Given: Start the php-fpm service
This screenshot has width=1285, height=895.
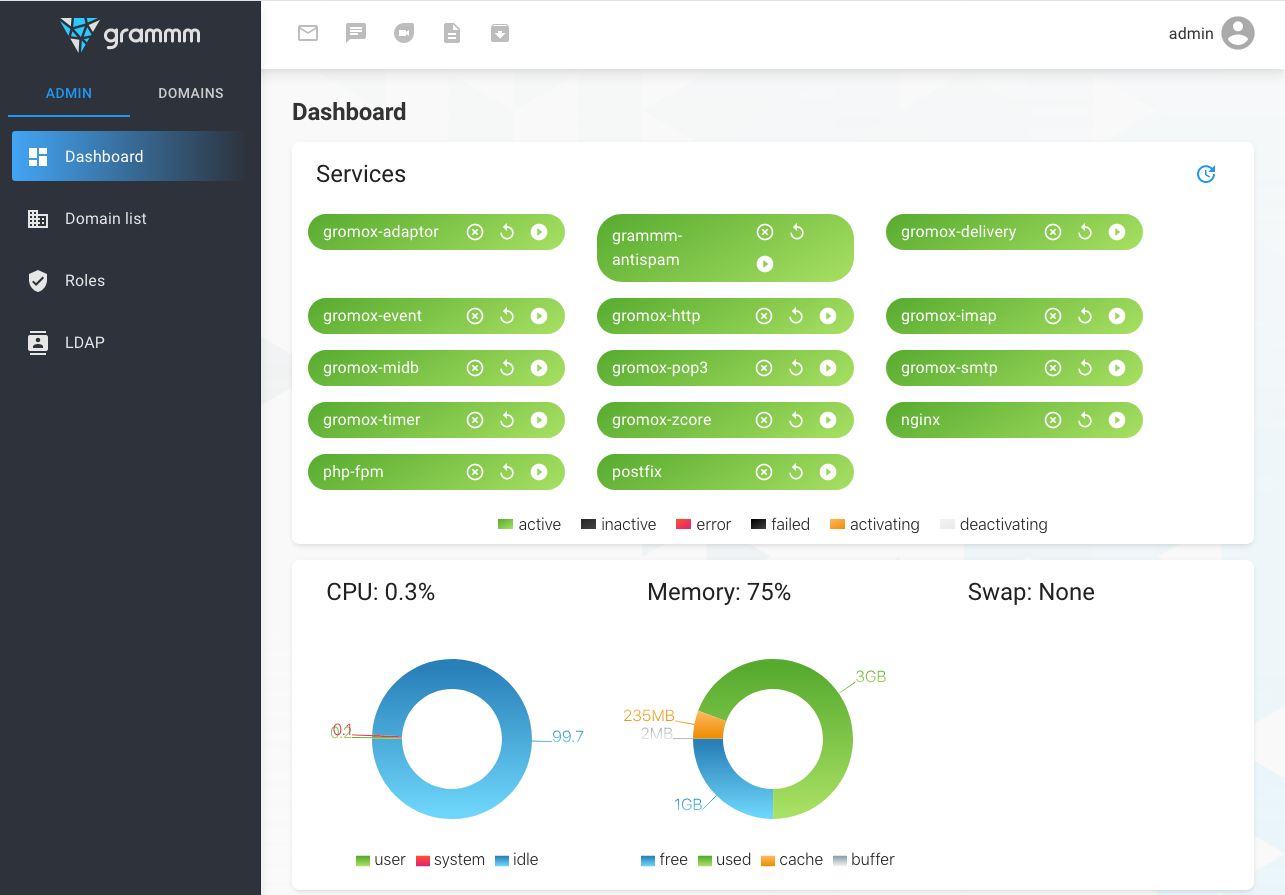Looking at the screenshot, I should click(539, 472).
